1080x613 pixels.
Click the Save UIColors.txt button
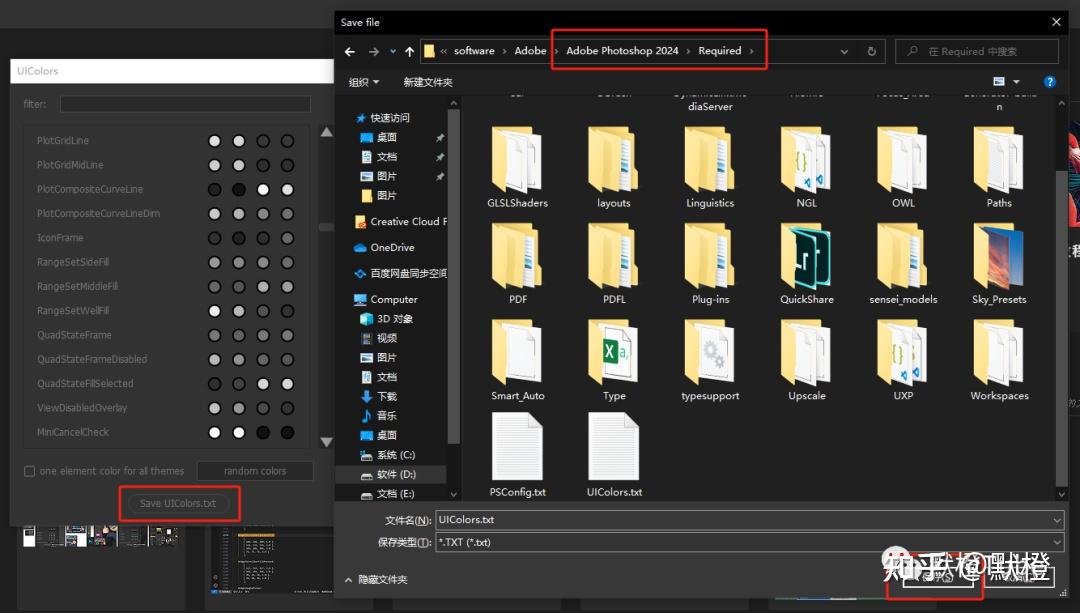tap(180, 504)
